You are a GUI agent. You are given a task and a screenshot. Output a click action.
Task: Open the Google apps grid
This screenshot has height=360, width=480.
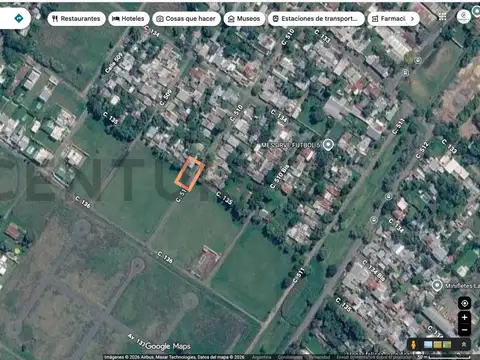[442, 17]
